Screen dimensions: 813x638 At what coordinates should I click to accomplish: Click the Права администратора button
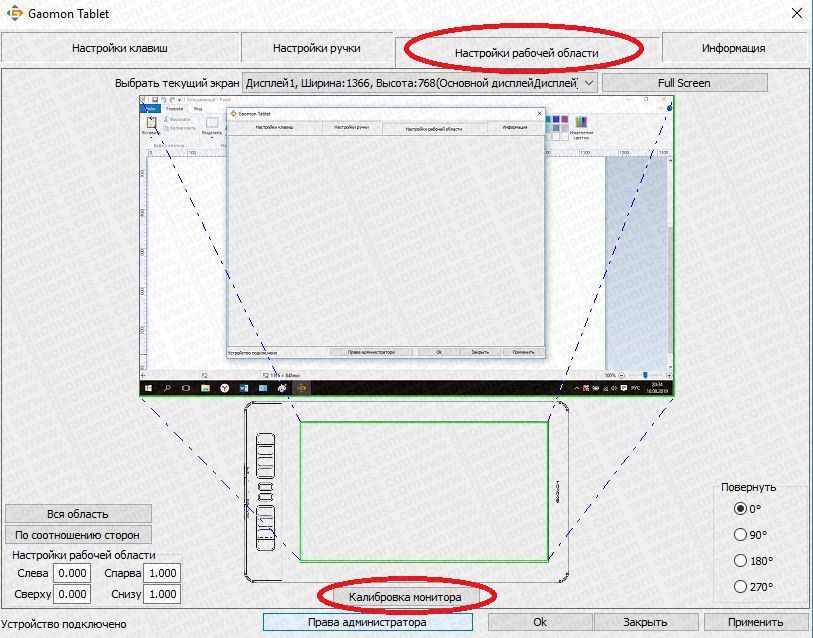tap(368, 622)
